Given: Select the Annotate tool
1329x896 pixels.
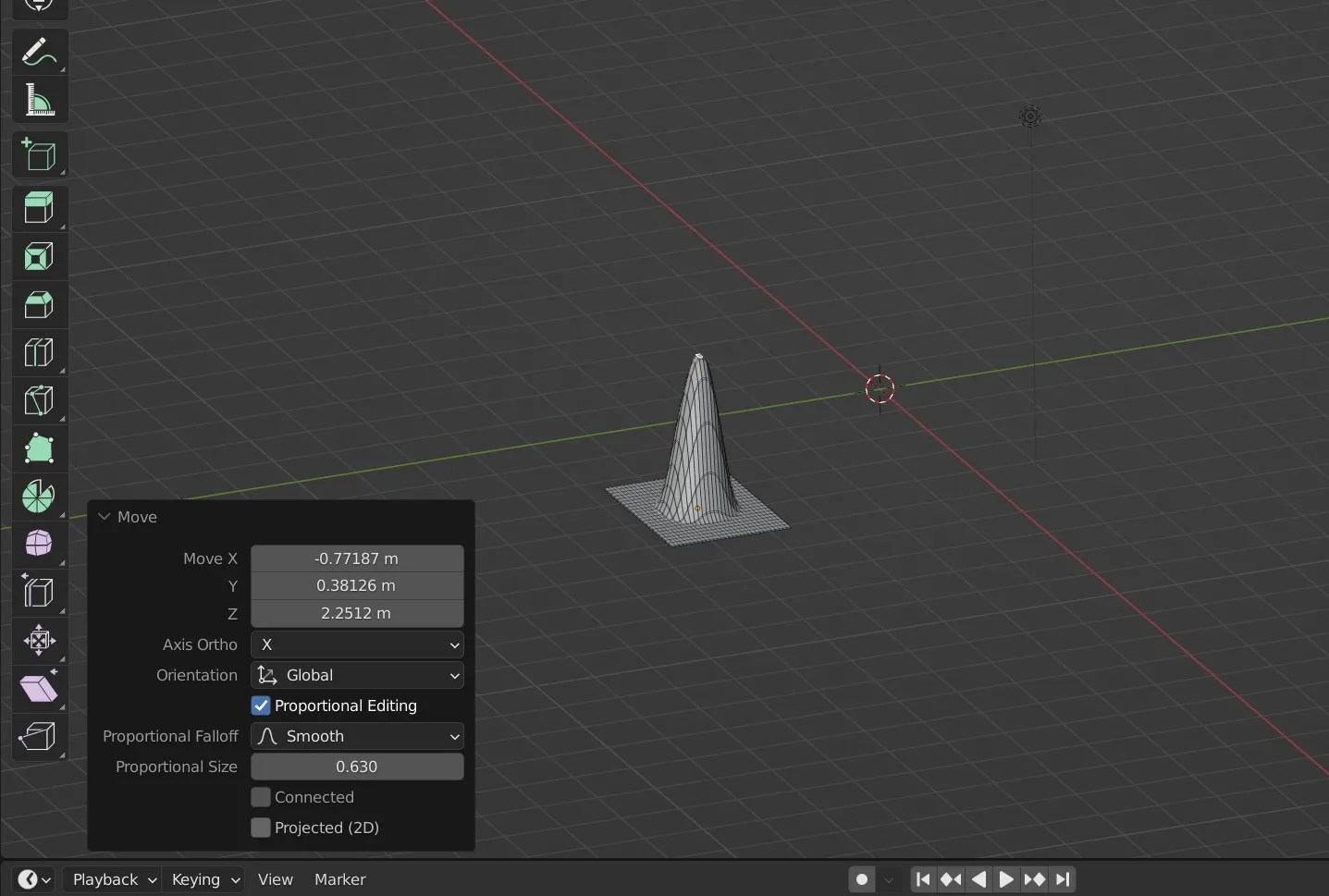Looking at the screenshot, I should coord(41,53).
